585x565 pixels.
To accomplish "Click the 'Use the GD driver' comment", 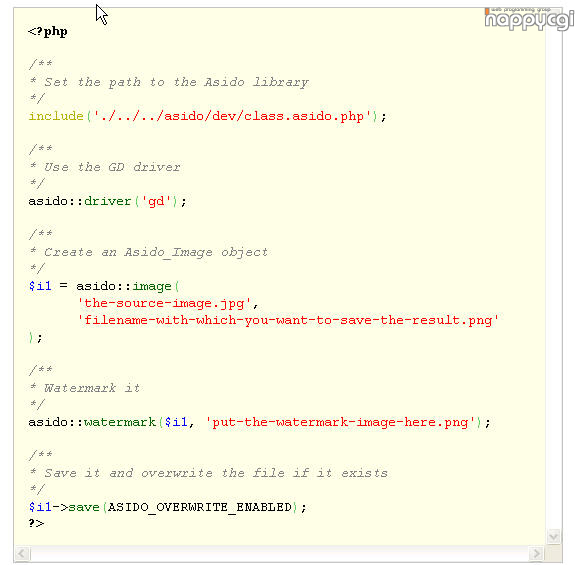I will pyautogui.click(x=112, y=167).
